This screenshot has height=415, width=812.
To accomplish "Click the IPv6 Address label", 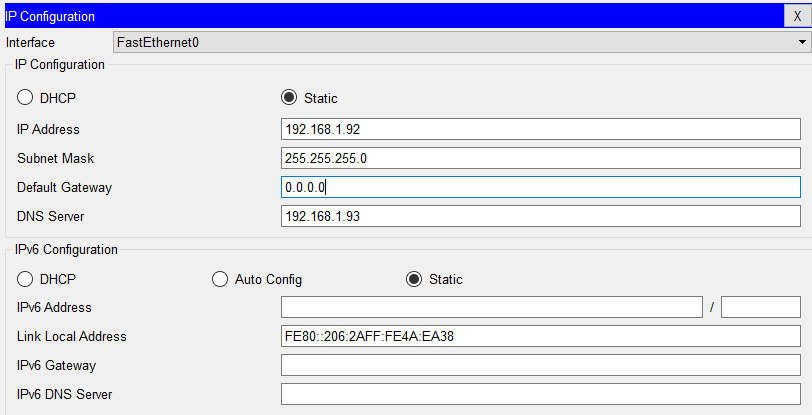I will click(x=54, y=308).
